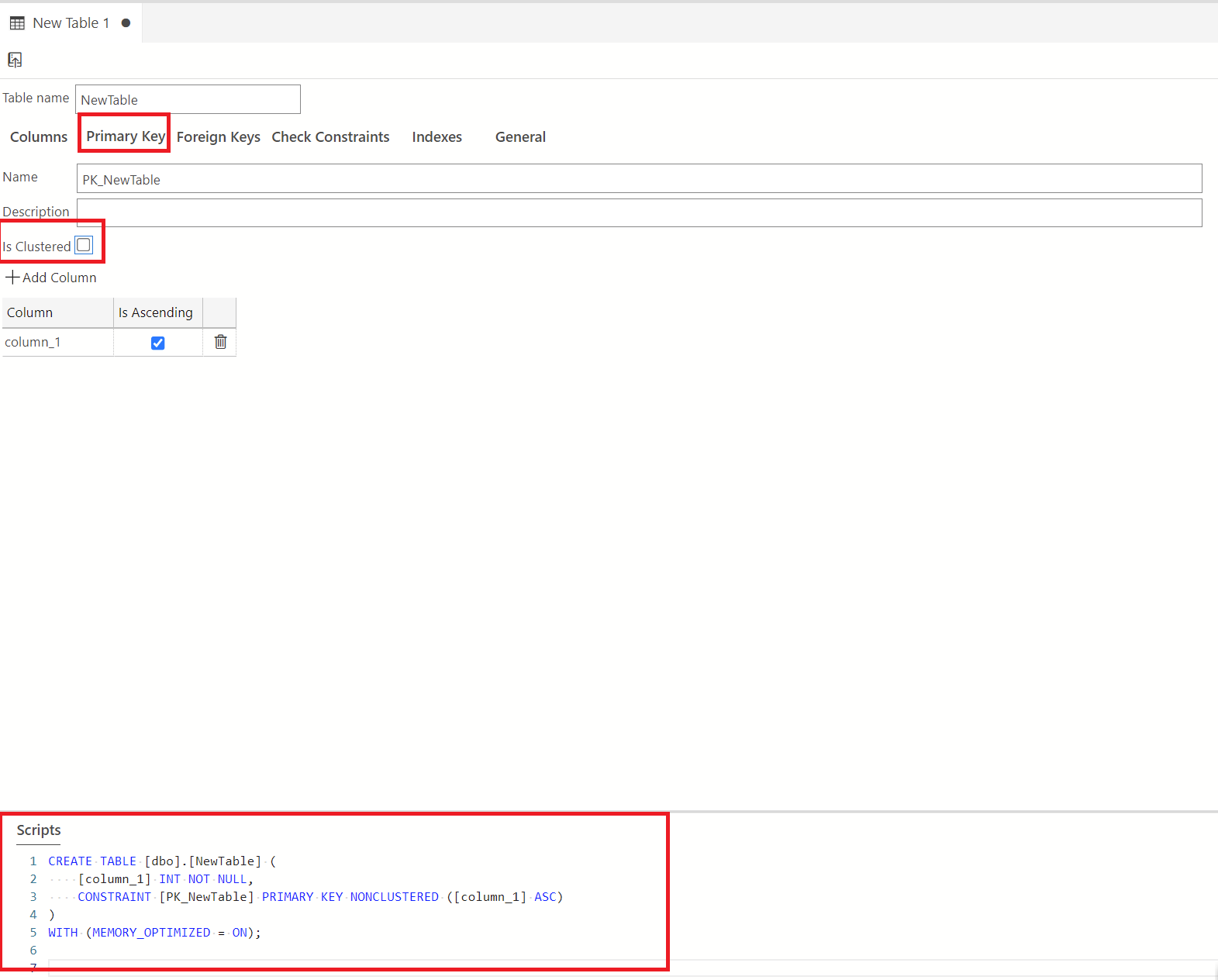This screenshot has height=980, width=1218.
Task: Delete column_1 with the trash icon
Action: pyautogui.click(x=220, y=342)
